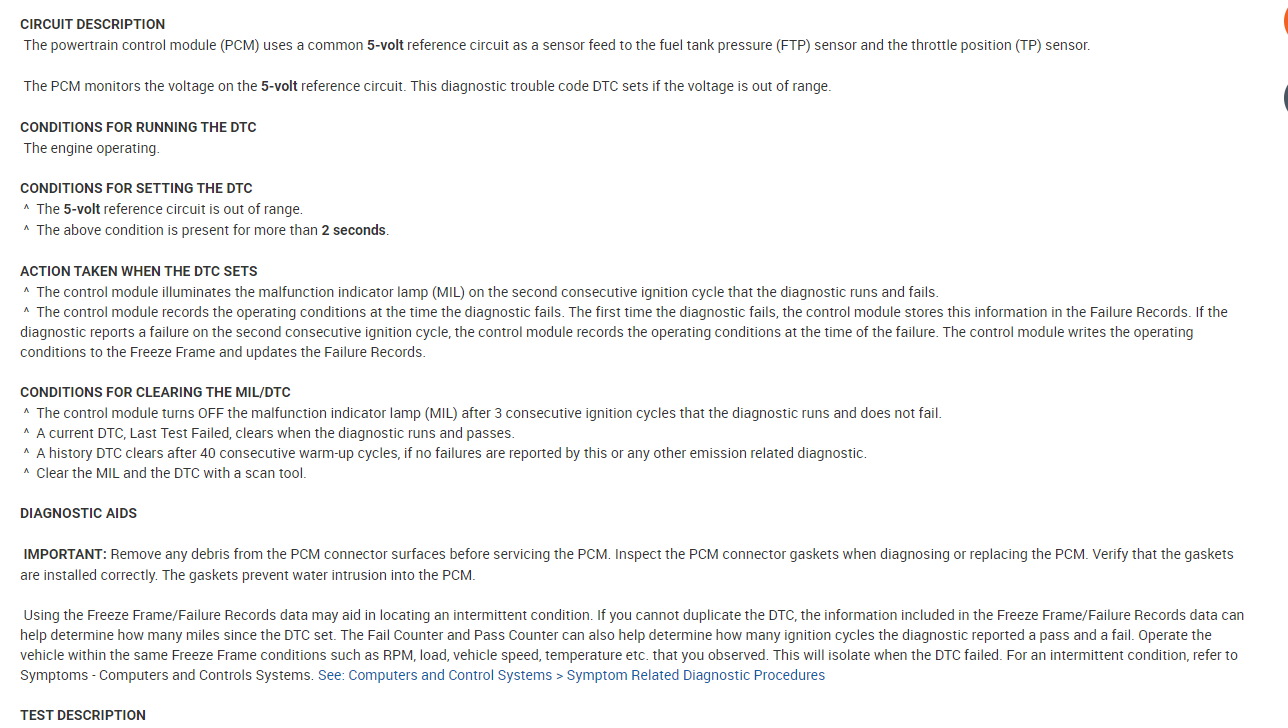
Task: Click the "A current DTC, Last Test Failed" line
Action: coord(275,433)
